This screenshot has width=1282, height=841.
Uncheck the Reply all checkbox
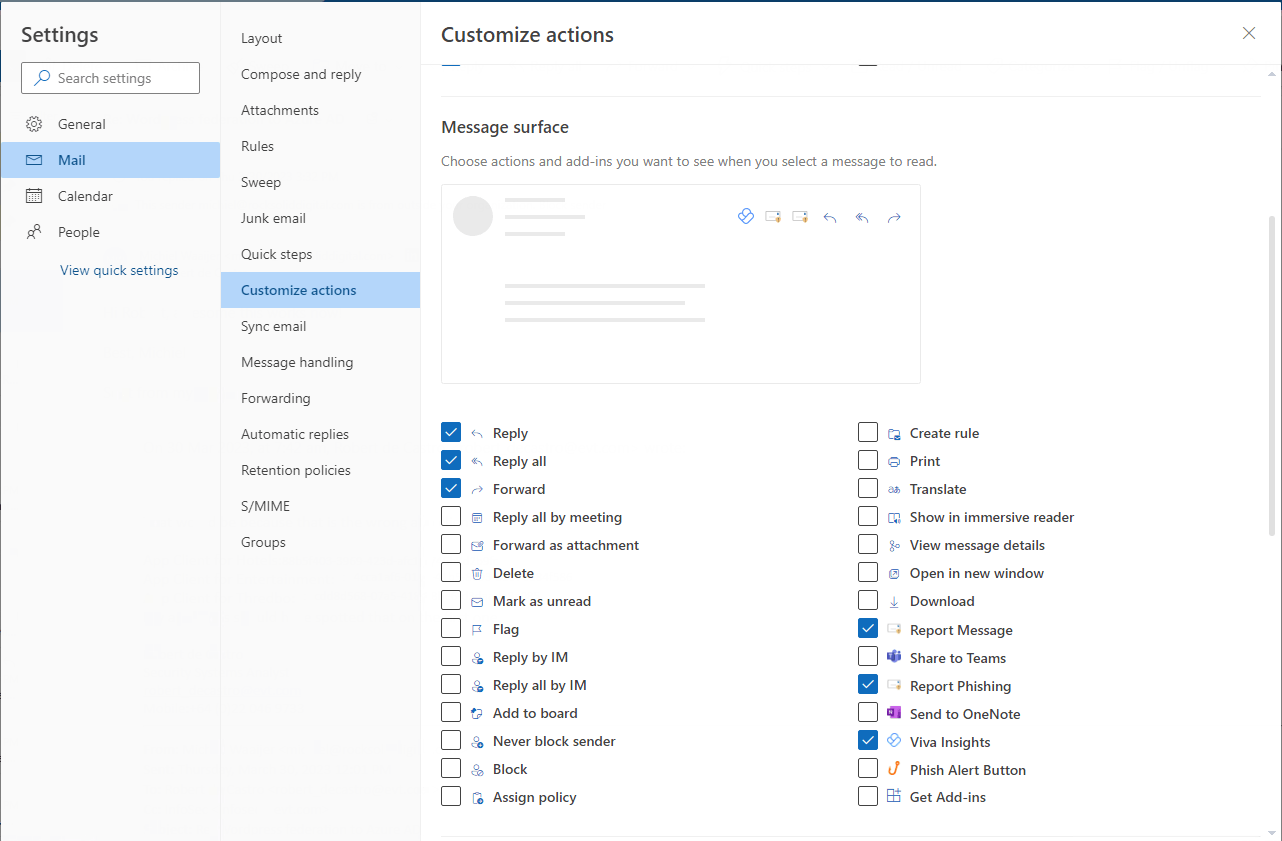(x=451, y=460)
